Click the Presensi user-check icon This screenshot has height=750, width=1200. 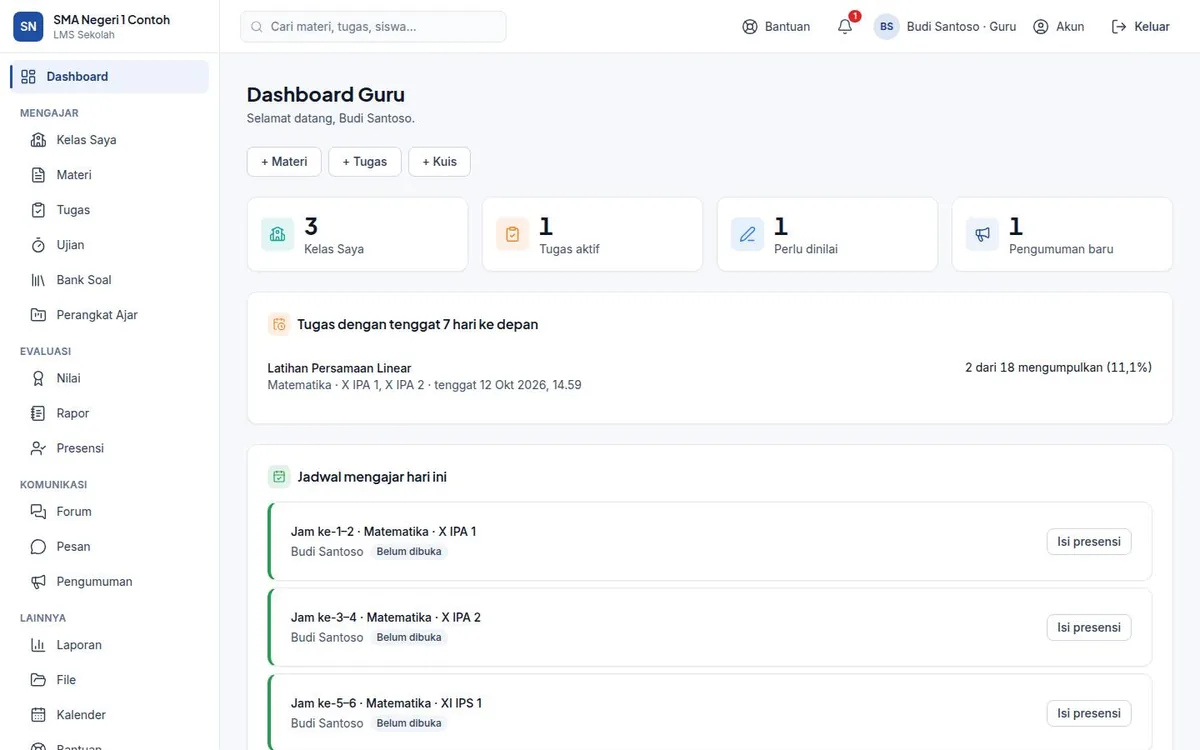(x=38, y=448)
